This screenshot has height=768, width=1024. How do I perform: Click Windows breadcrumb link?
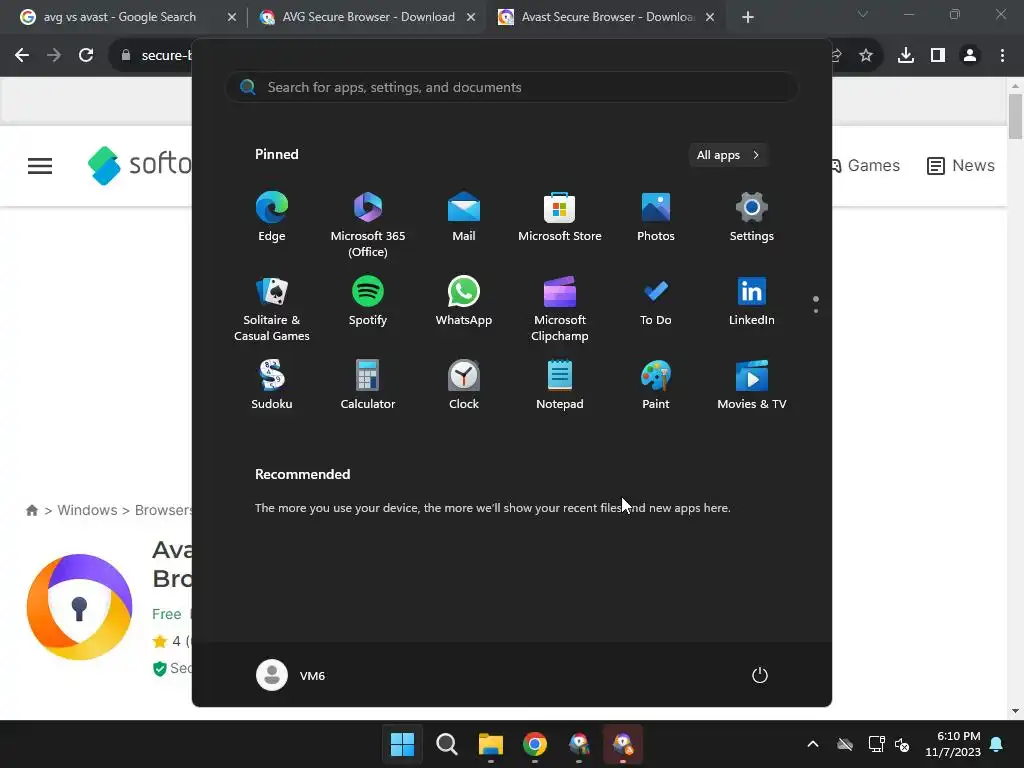point(87,510)
